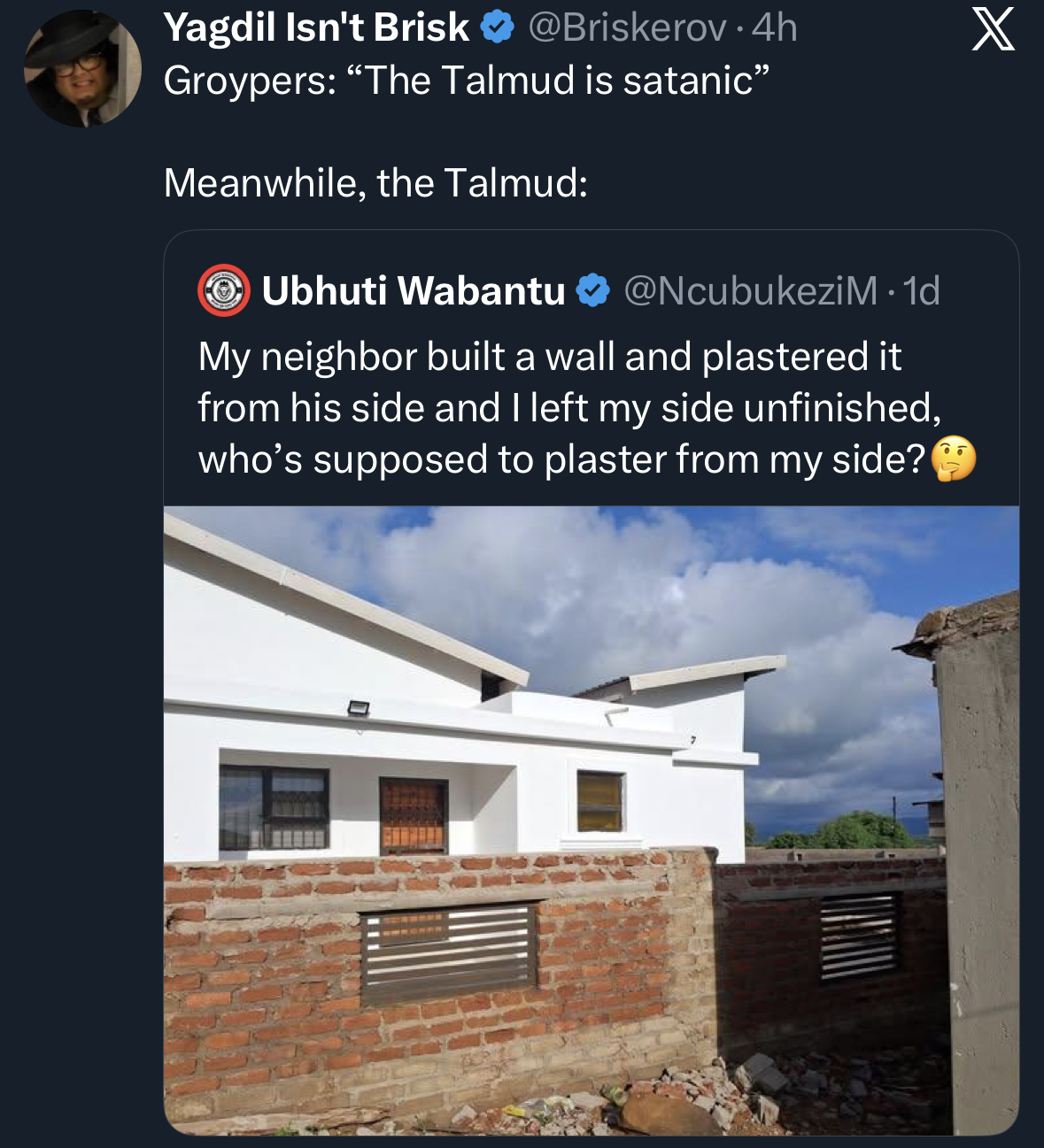Click the 4h timestamp
Viewport: 1044px width, 1148px height.
point(775,28)
